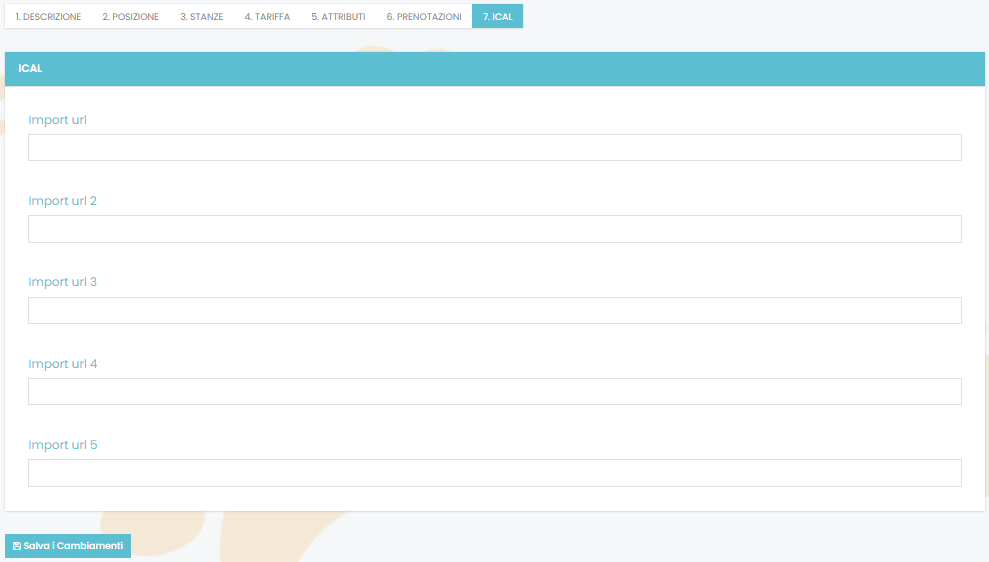Image resolution: width=989 pixels, height=562 pixels.
Task: Switch to the 6. Prenotazioni tab
Action: [x=423, y=17]
